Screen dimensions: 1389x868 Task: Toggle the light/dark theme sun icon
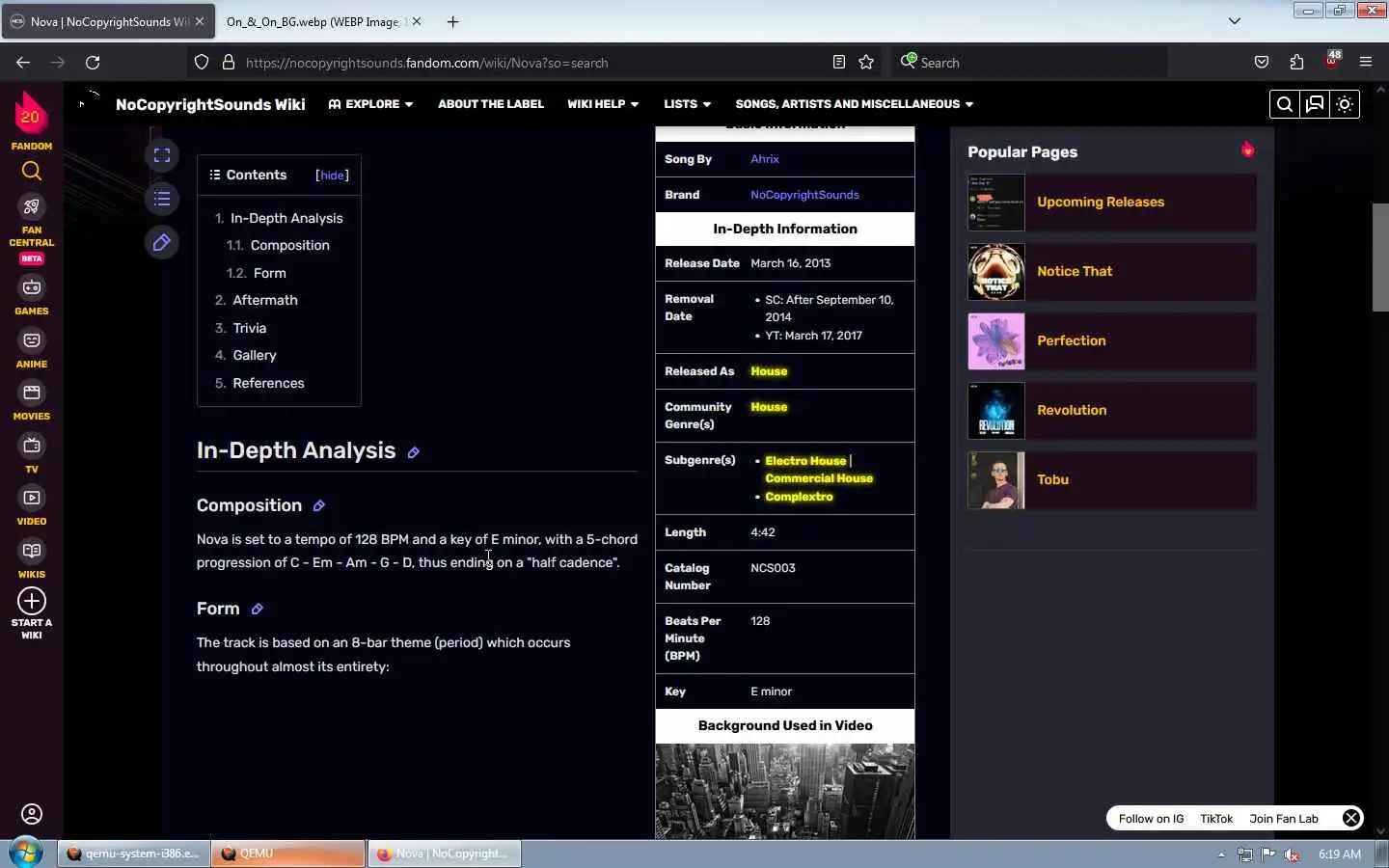coord(1345,104)
